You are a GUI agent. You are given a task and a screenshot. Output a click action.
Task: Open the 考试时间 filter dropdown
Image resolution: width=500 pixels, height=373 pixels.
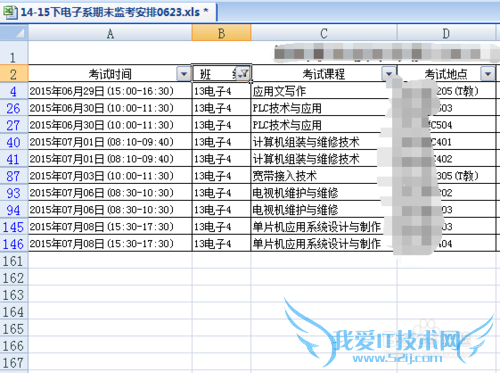tap(184, 74)
